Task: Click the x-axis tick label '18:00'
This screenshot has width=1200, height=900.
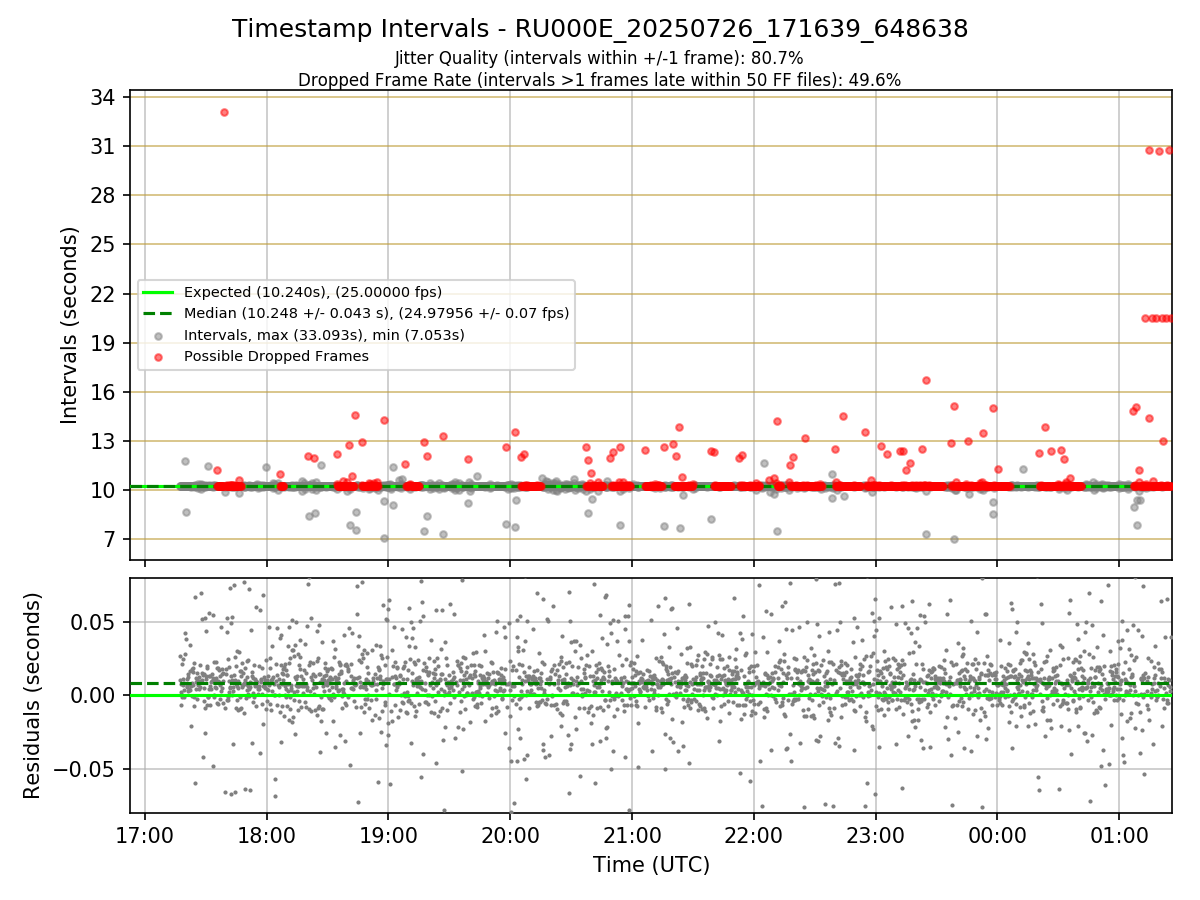Action: pos(266,834)
